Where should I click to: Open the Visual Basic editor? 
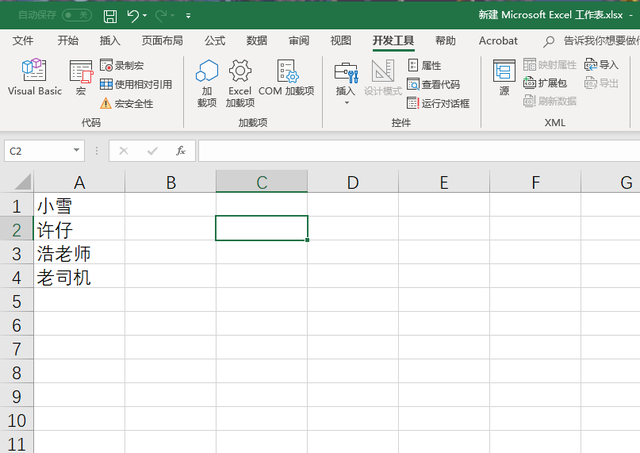pos(34,77)
